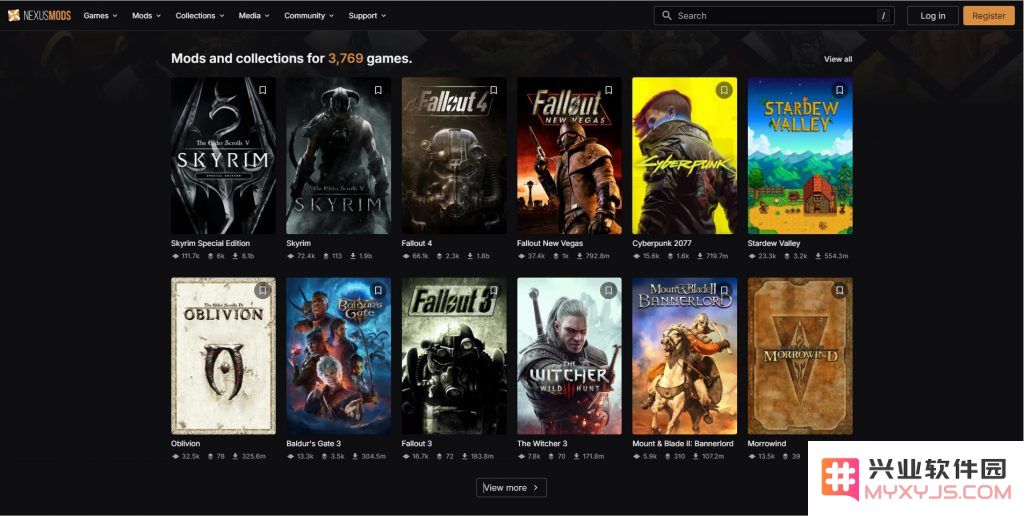Viewport: 1024px width, 516px height.
Task: Open Bannerlord cover thumbnail
Action: (684, 356)
